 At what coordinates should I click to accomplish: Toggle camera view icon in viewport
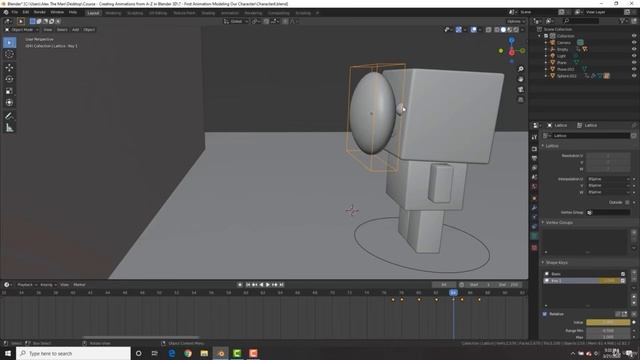click(520, 89)
